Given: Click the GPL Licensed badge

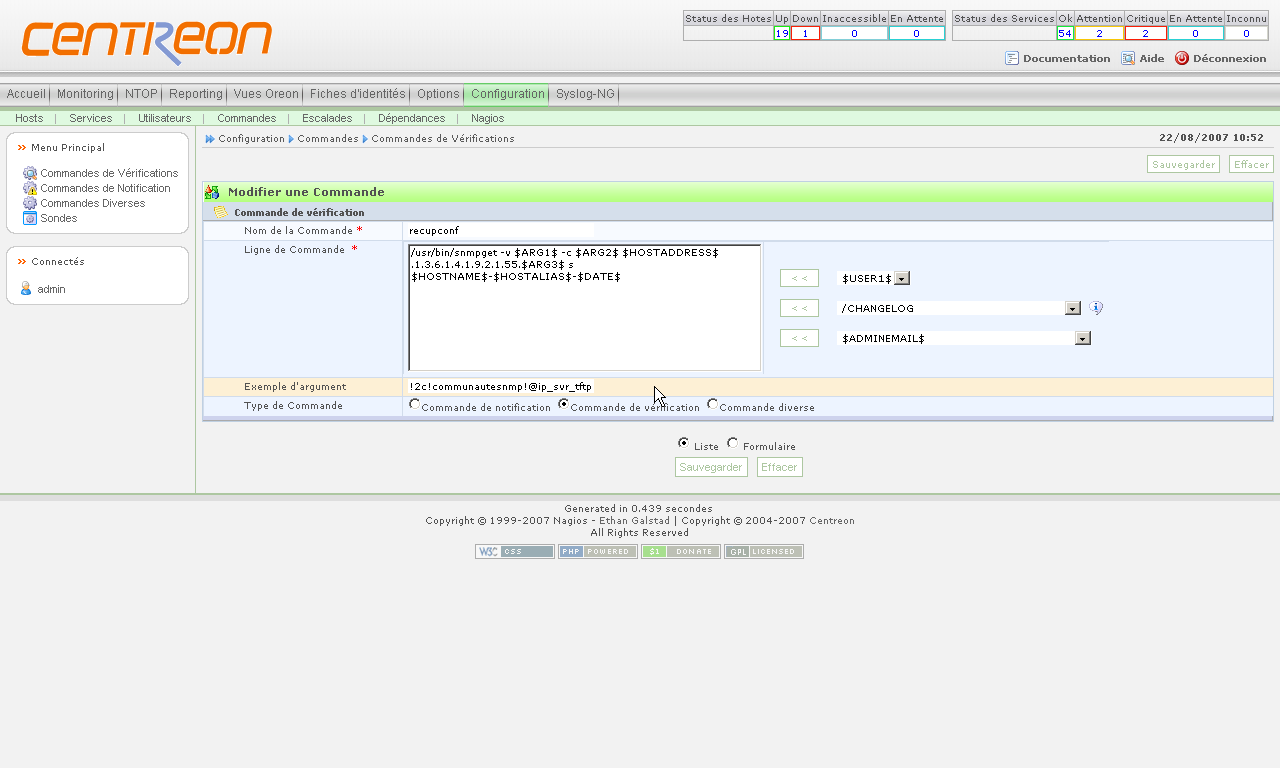Looking at the screenshot, I should click(x=764, y=551).
